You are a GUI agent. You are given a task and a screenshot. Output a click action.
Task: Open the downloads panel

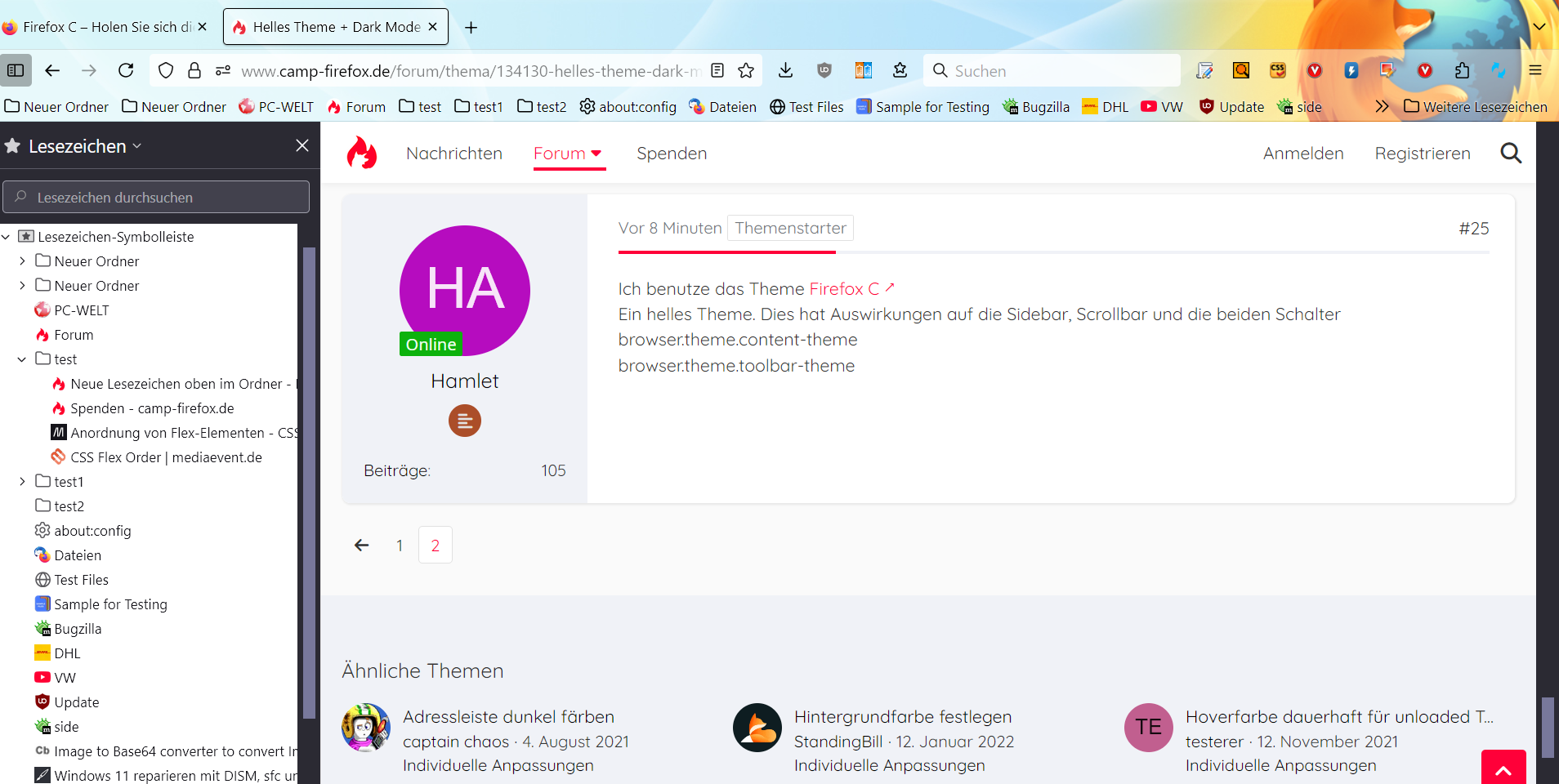pyautogui.click(x=785, y=71)
